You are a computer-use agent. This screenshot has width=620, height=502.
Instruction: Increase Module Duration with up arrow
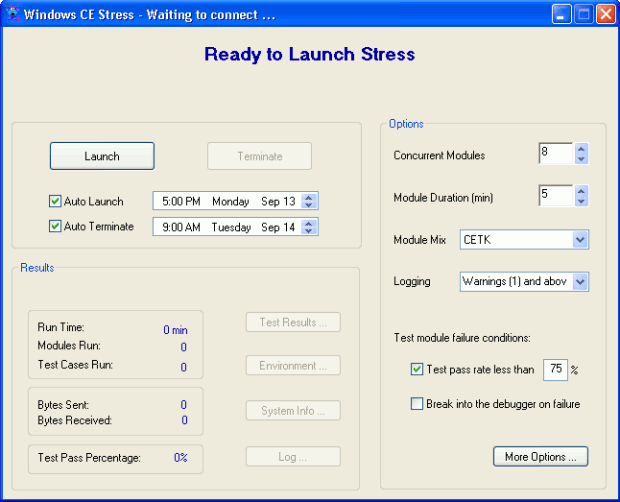click(x=581, y=191)
